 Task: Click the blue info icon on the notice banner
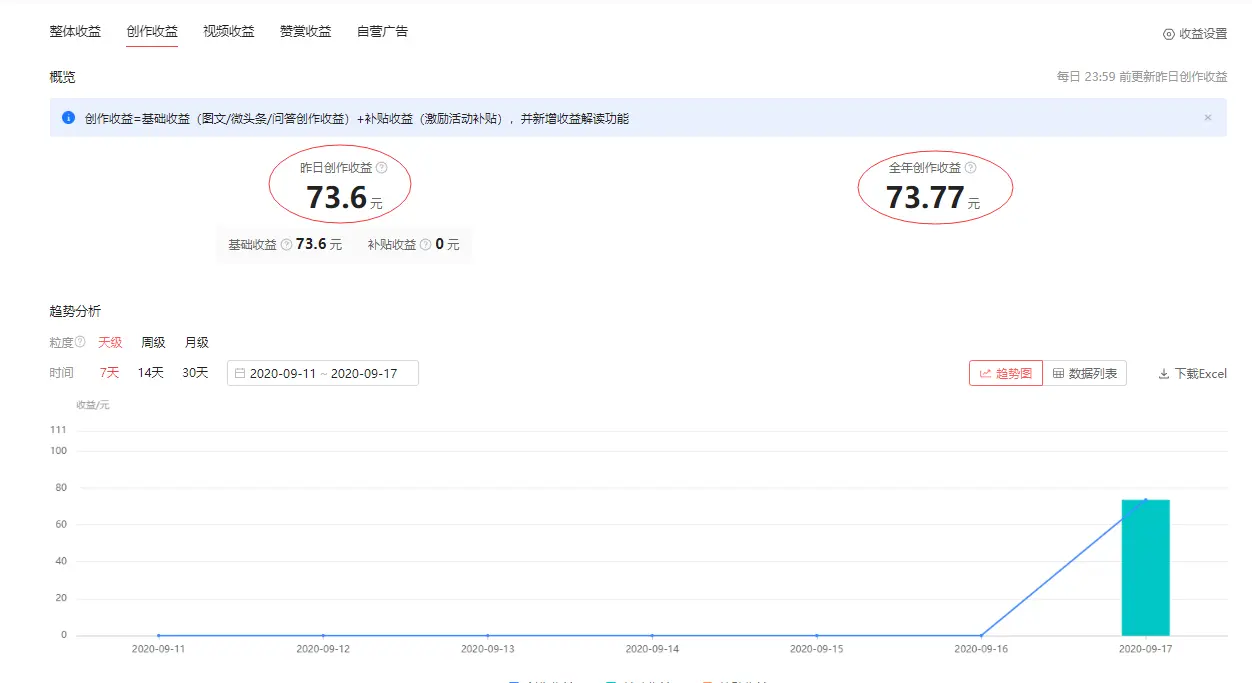(68, 118)
